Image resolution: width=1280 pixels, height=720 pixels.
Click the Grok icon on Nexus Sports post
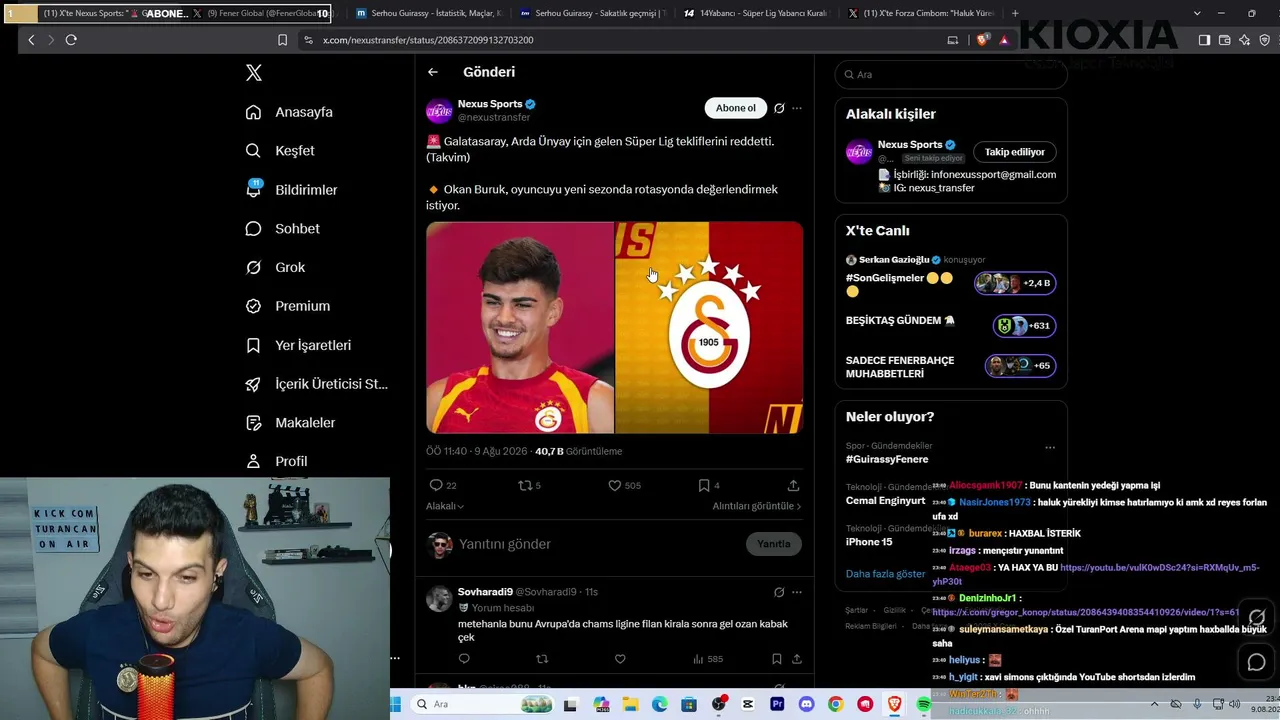pyautogui.click(x=779, y=108)
